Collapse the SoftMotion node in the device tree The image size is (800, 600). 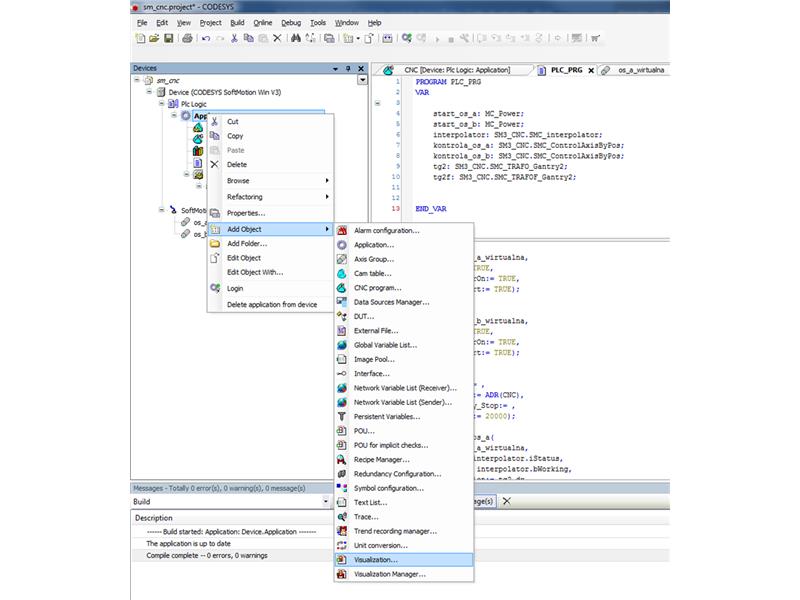(x=161, y=210)
